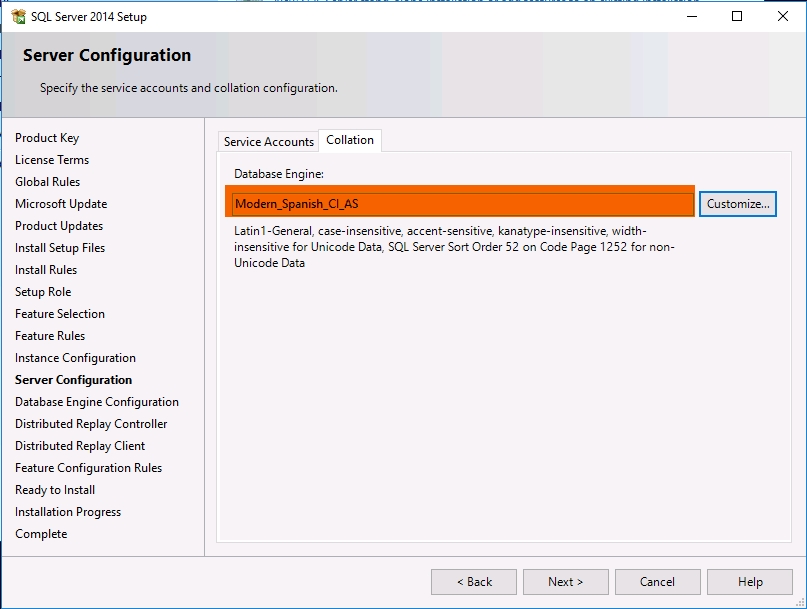Minimize the setup window
The height and width of the screenshot is (609, 807).
pos(692,16)
